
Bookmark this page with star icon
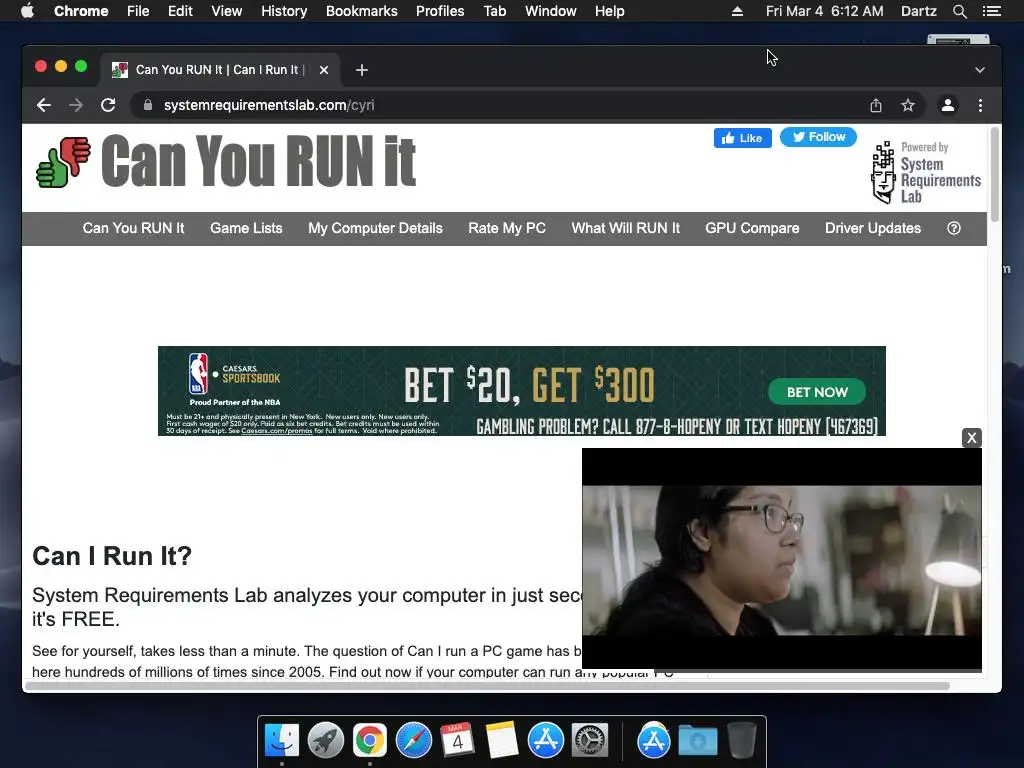[x=908, y=105]
